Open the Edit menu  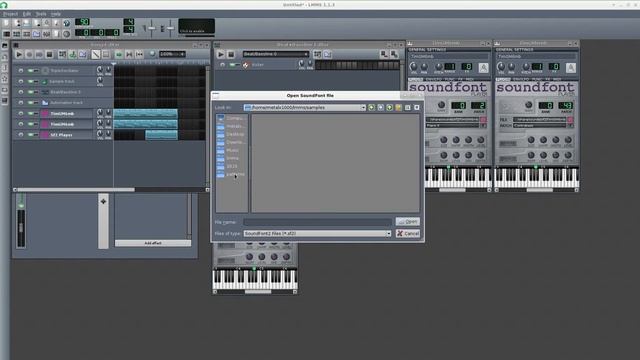[27, 14]
